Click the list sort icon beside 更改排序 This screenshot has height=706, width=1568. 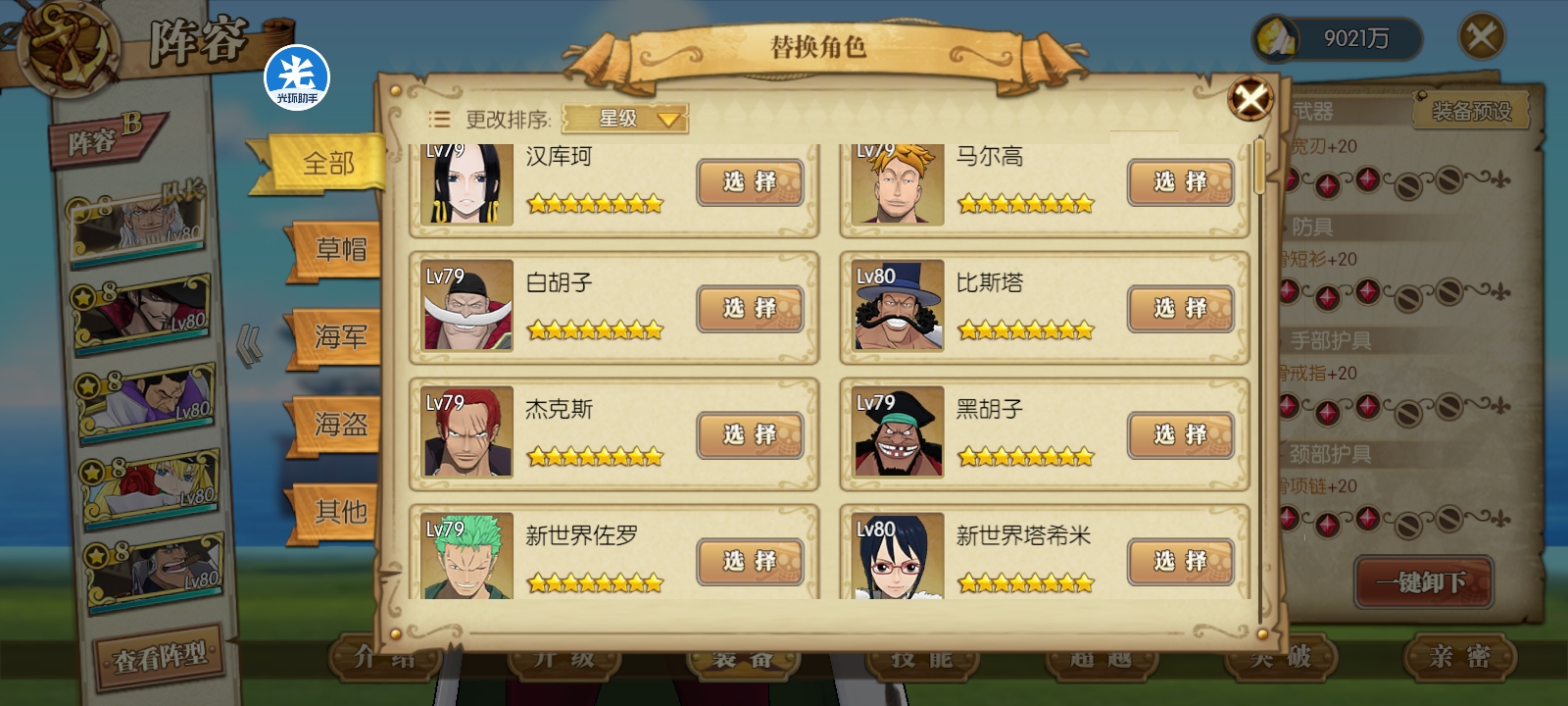439,120
